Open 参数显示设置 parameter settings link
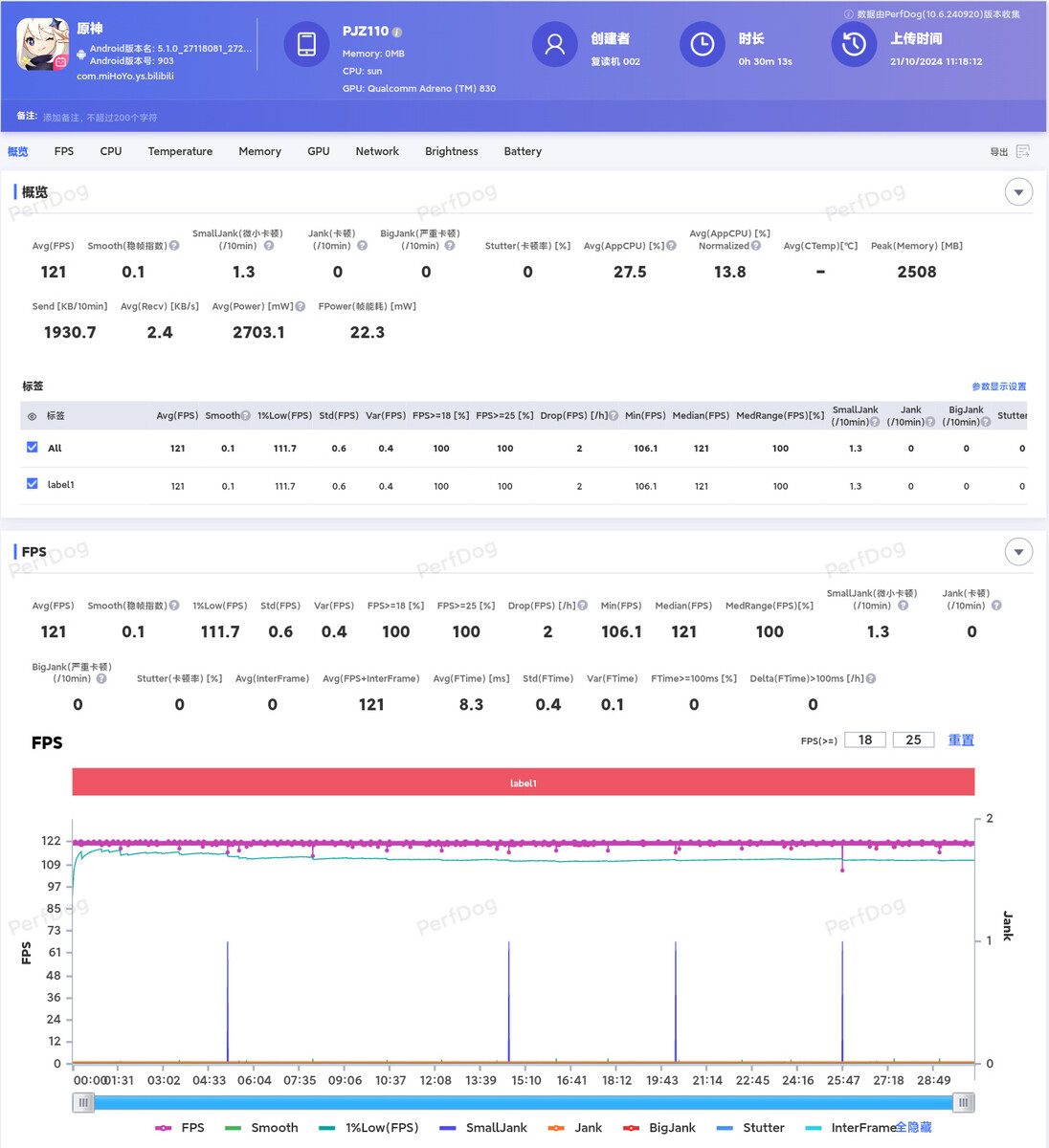Viewport: 1049px width, 1148px height. pyautogui.click(x=999, y=386)
